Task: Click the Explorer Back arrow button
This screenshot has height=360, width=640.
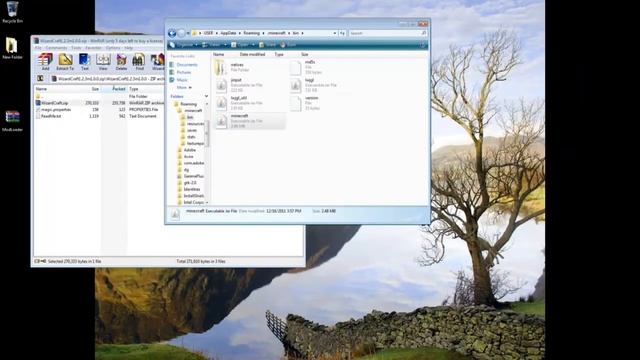Action: tap(172, 33)
